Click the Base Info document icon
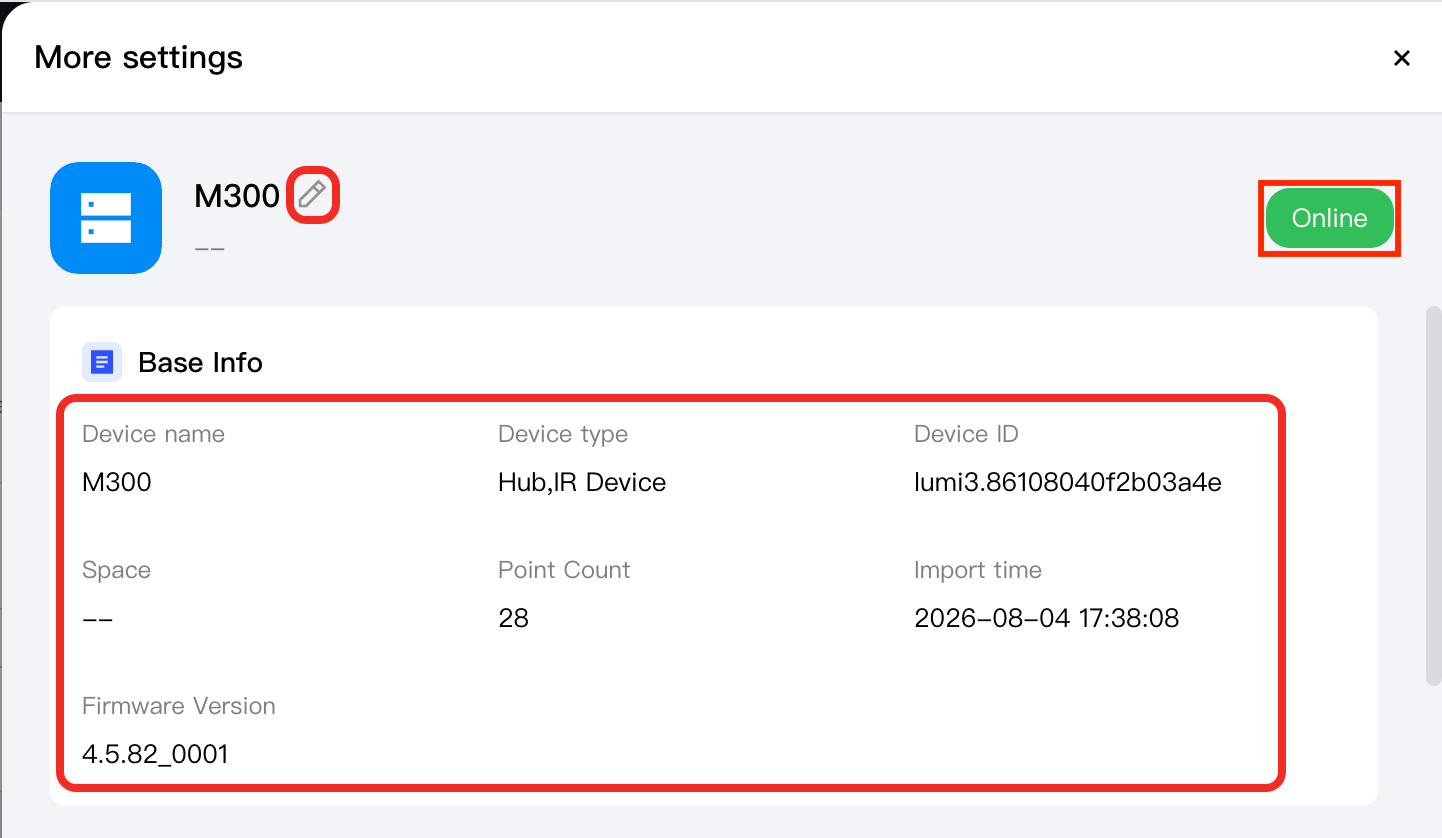This screenshot has height=838, width=1442. (x=102, y=362)
